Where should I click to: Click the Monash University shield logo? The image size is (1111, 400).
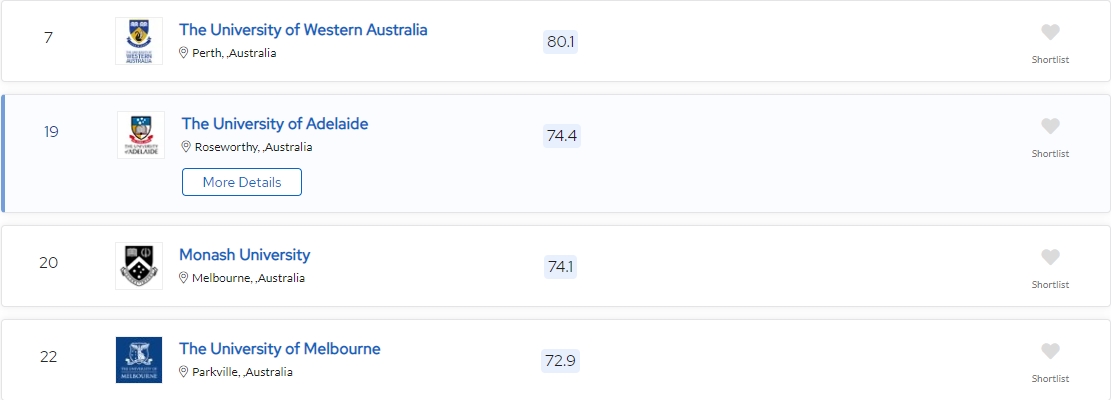[139, 266]
